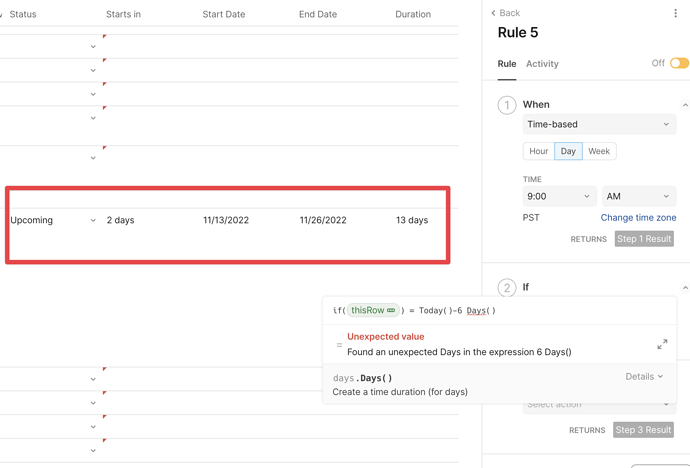This screenshot has height=468, width=690.
Task: Switch to the Activity tab
Action: (542, 64)
